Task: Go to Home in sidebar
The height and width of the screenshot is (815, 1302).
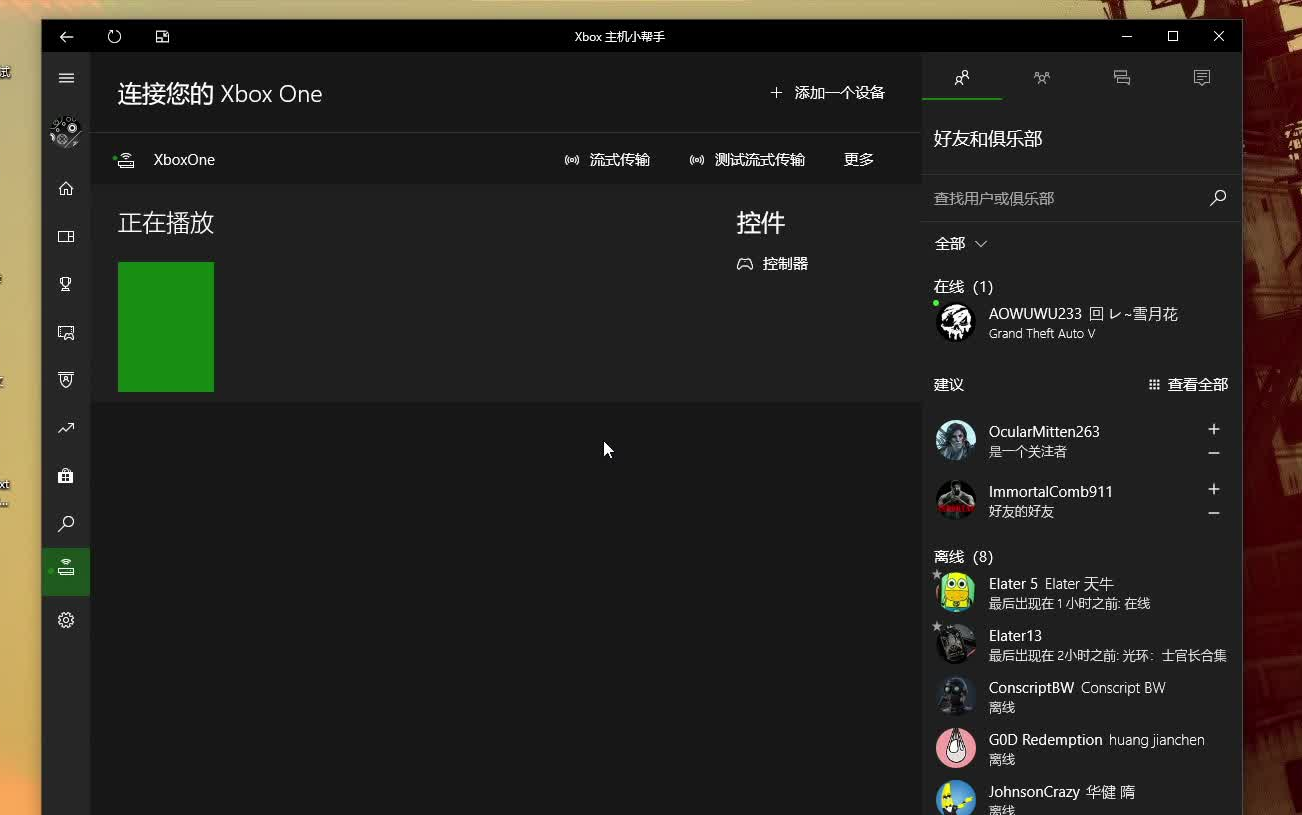Action: (66, 189)
